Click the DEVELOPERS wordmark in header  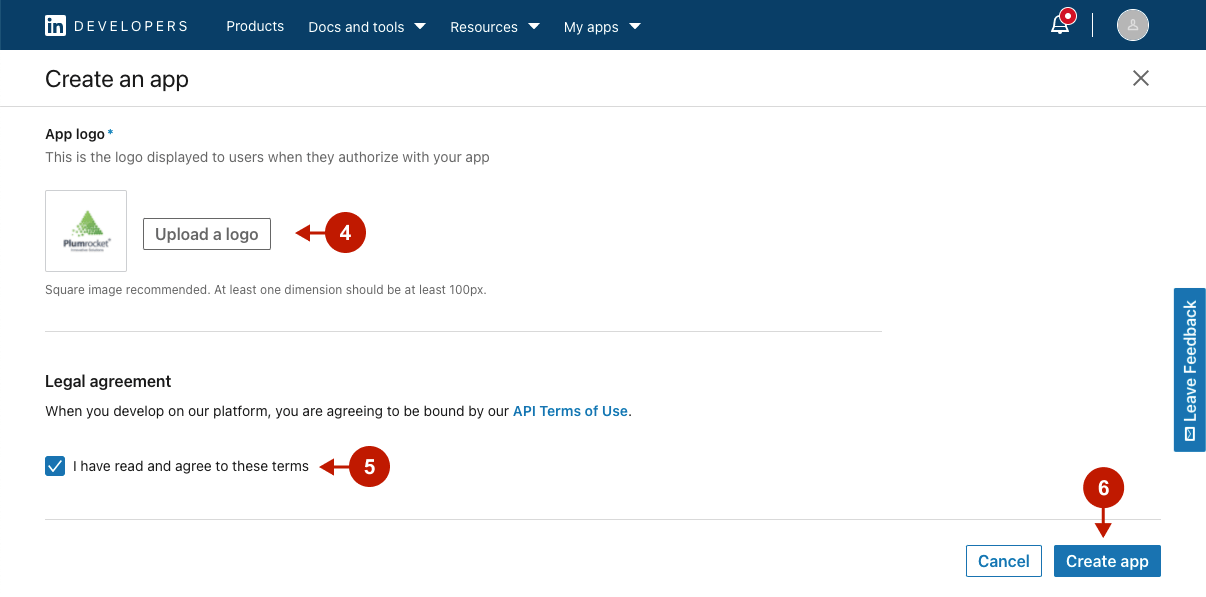(x=131, y=26)
